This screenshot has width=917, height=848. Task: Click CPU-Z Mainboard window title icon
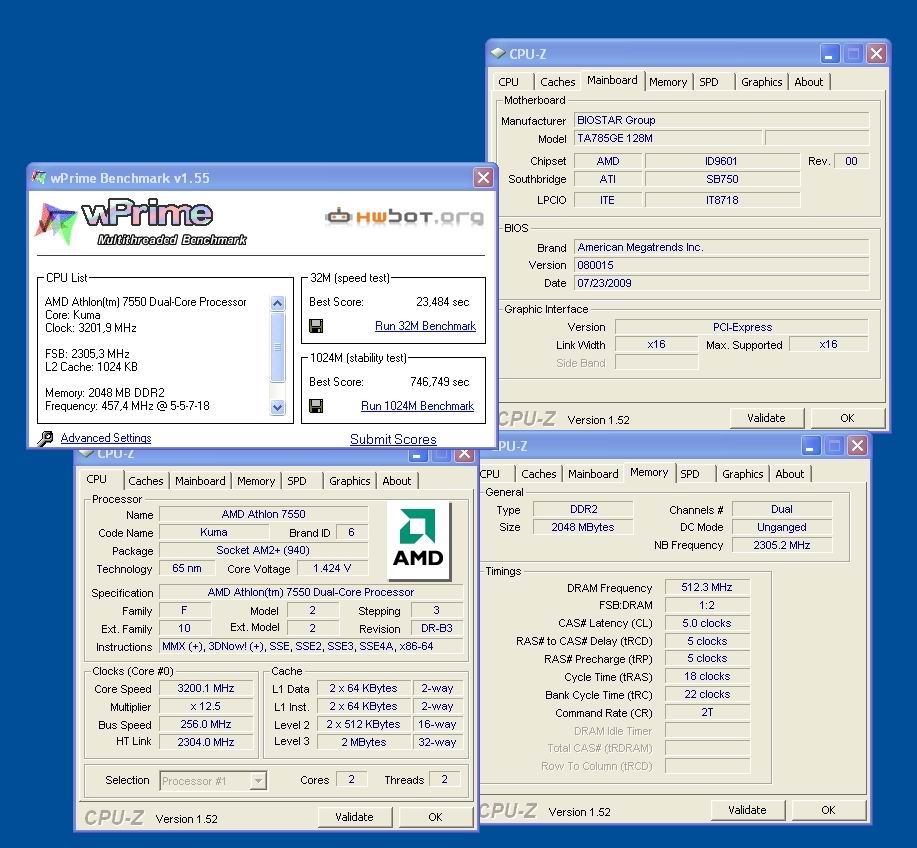(498, 53)
